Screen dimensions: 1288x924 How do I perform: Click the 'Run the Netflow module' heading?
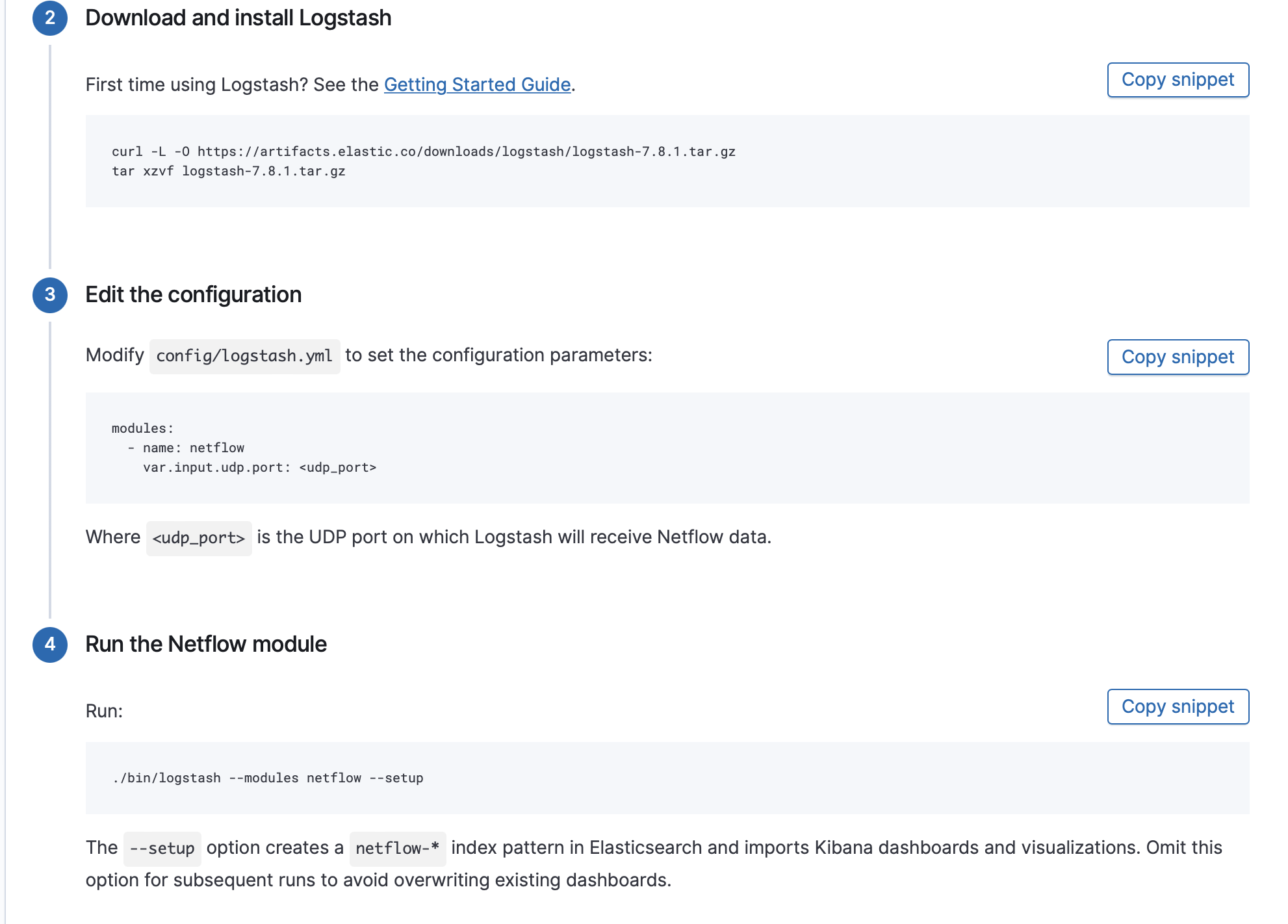(x=205, y=645)
